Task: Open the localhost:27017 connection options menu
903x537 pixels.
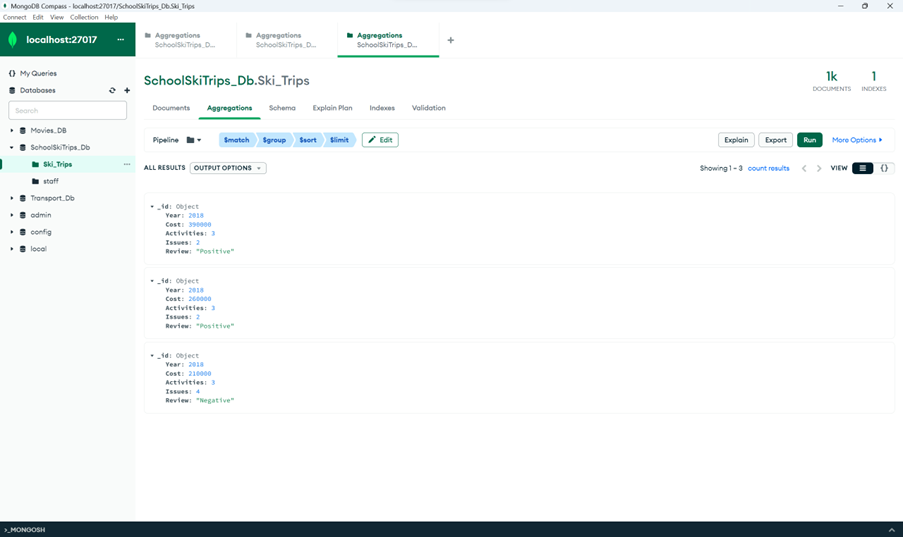Action: (120, 40)
